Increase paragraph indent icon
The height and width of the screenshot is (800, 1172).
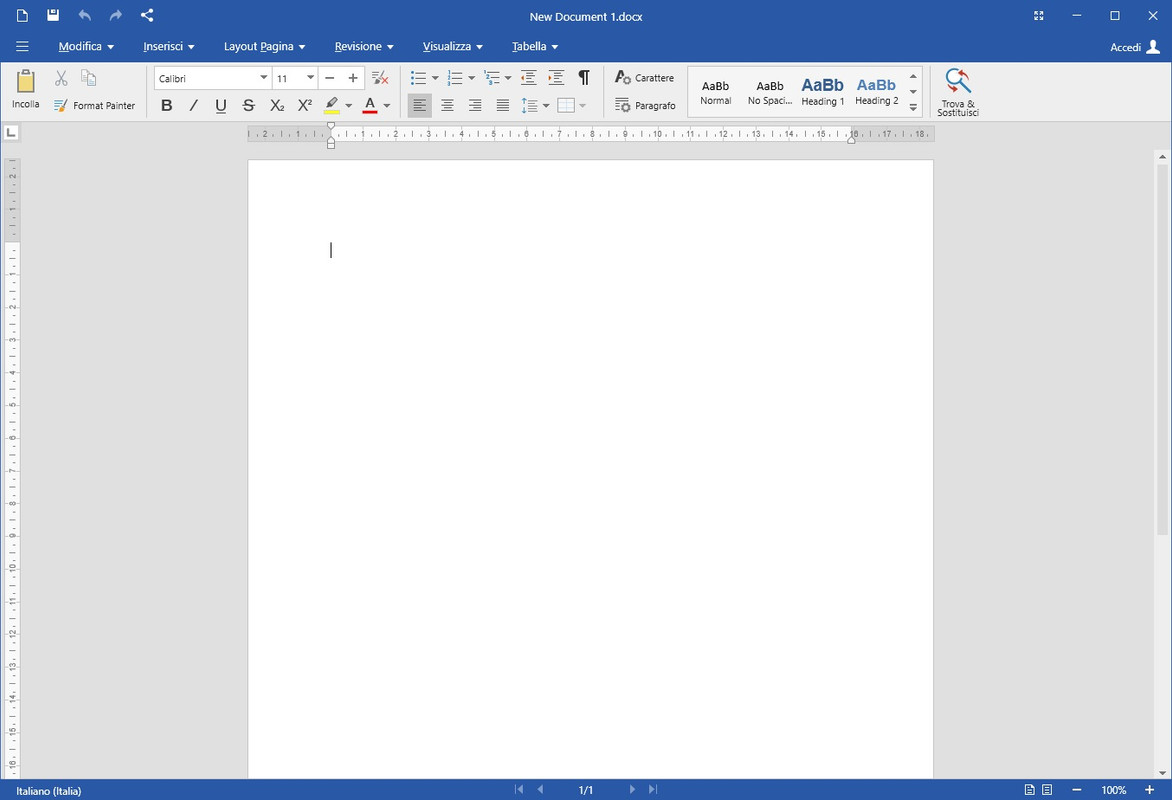pyautogui.click(x=556, y=78)
